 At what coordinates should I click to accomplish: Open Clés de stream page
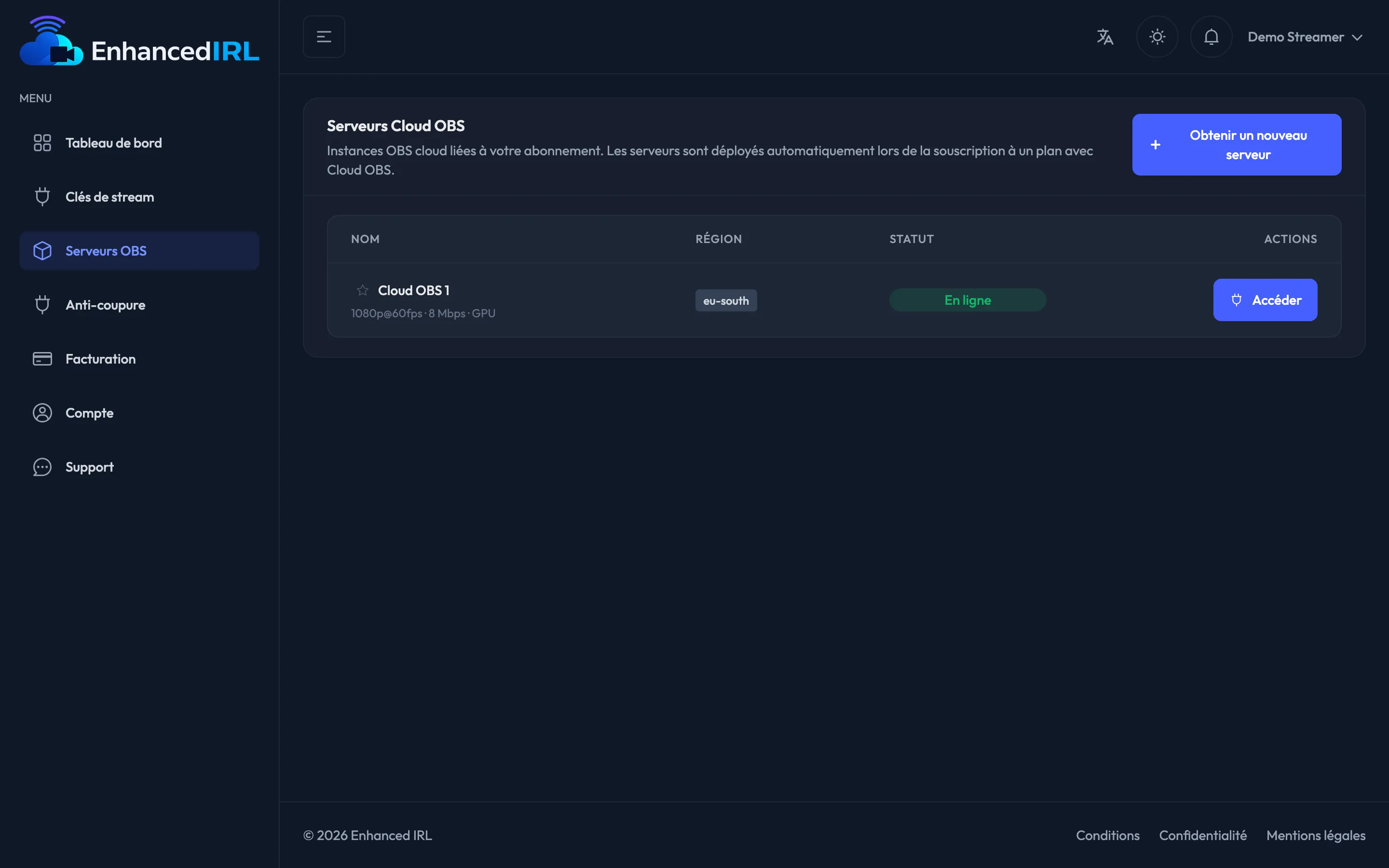tap(139, 197)
